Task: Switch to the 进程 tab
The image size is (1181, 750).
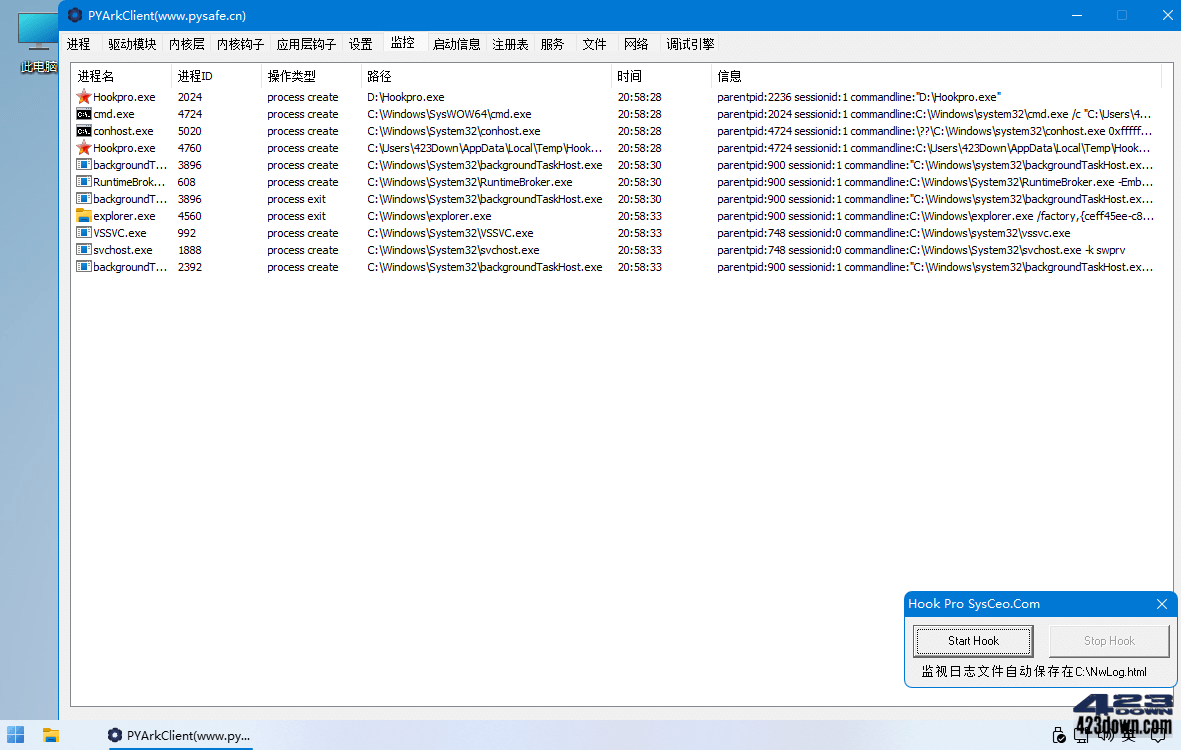Action: point(78,44)
